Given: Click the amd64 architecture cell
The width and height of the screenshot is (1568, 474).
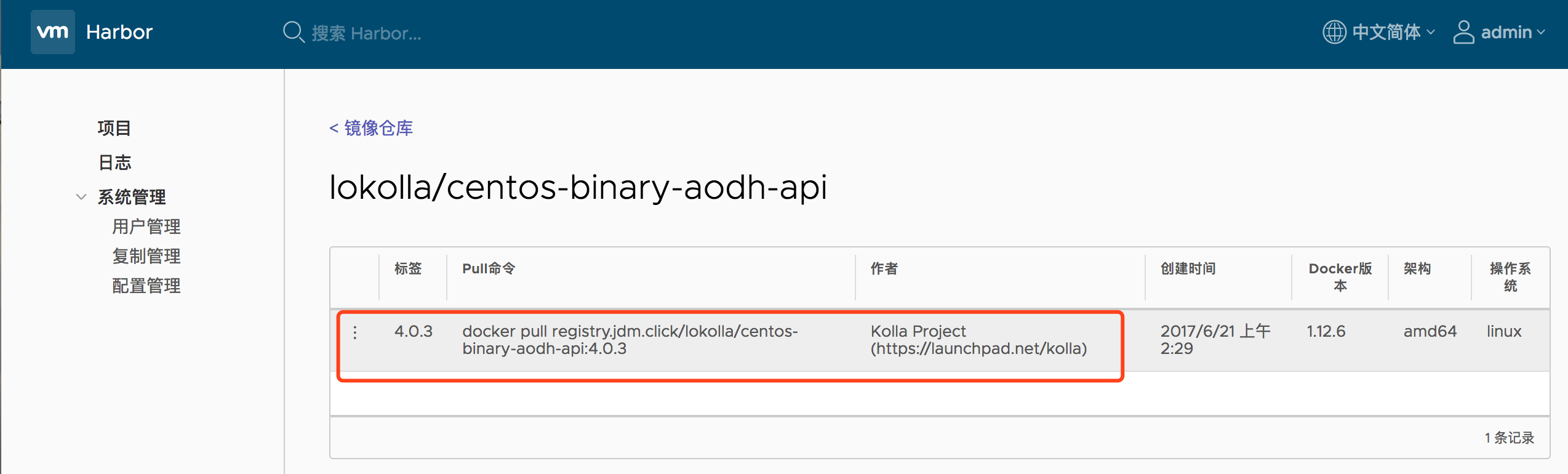Looking at the screenshot, I should point(1430,331).
